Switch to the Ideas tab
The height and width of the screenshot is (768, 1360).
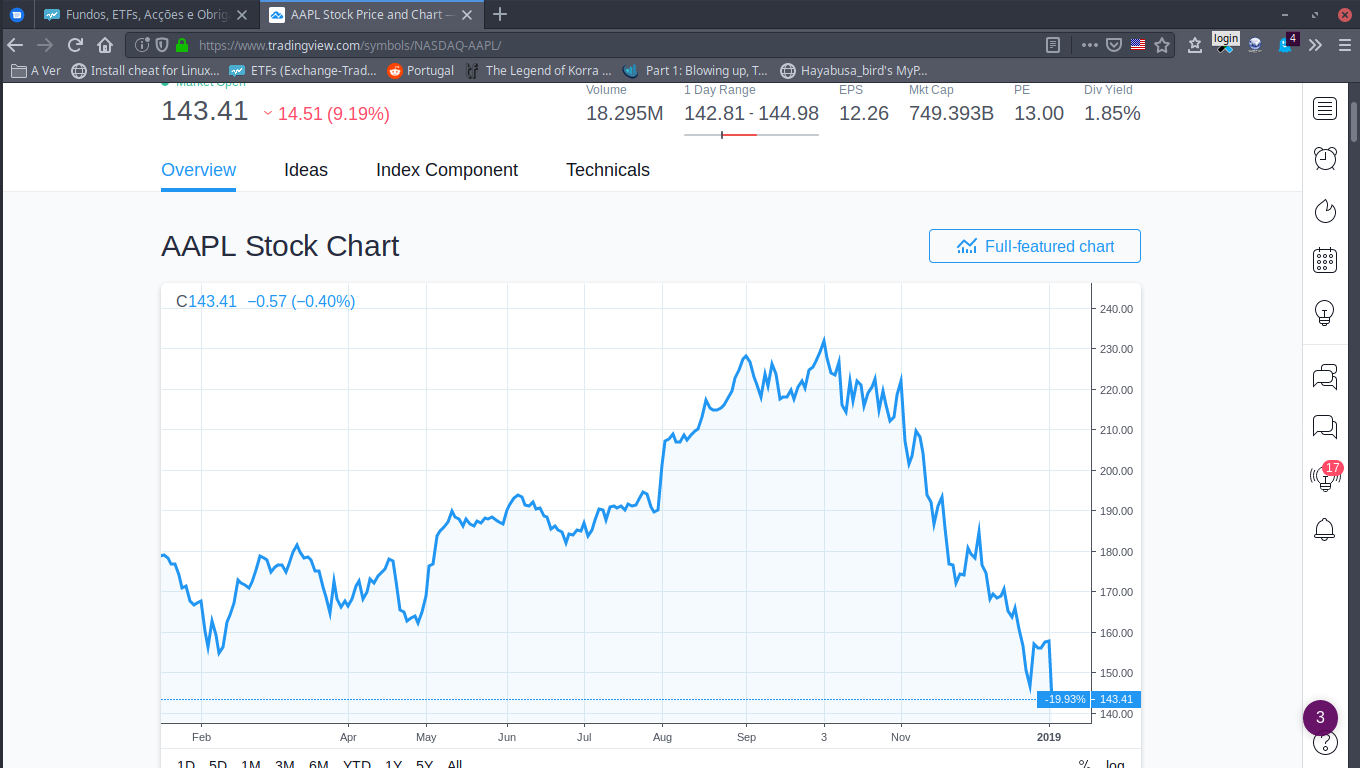point(306,170)
